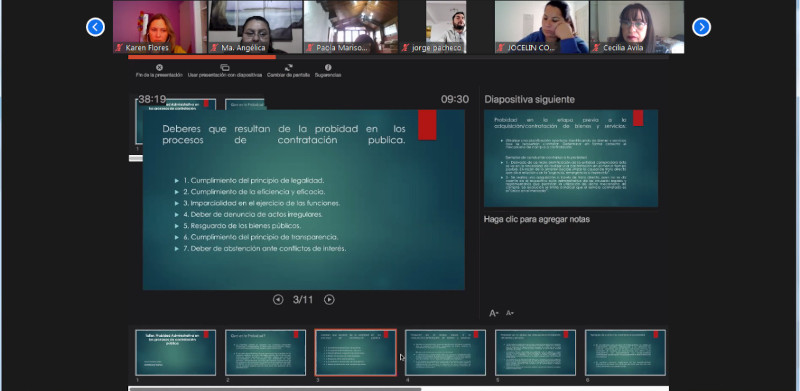
Task: Click Fin de la presentación icon
Action: (159, 67)
